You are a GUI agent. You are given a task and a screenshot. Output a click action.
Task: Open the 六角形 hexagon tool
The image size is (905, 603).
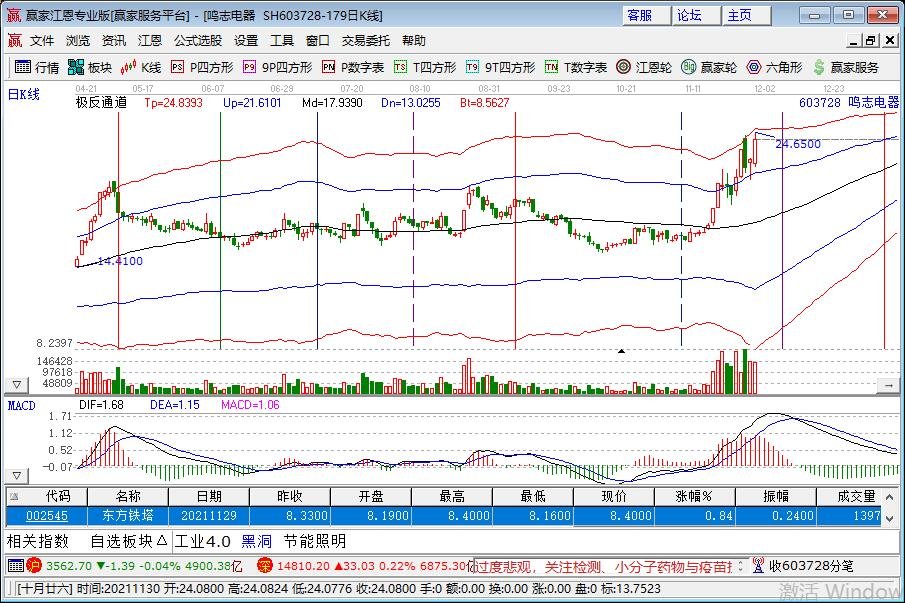click(x=774, y=68)
